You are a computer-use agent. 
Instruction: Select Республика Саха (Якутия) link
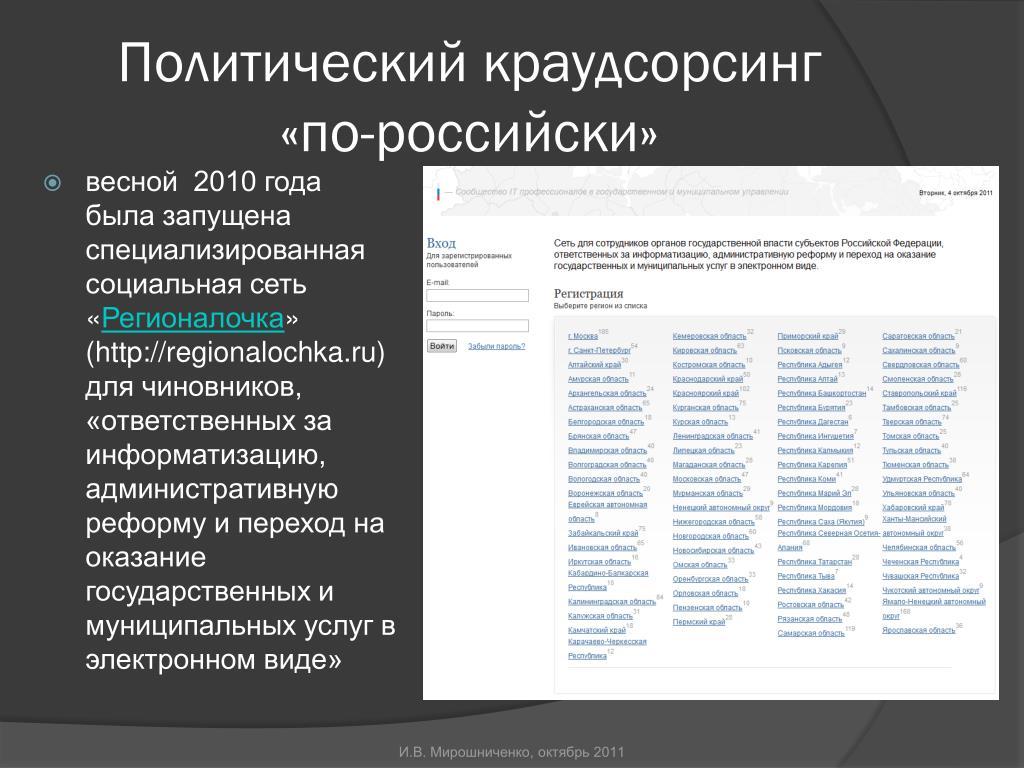tap(821, 522)
